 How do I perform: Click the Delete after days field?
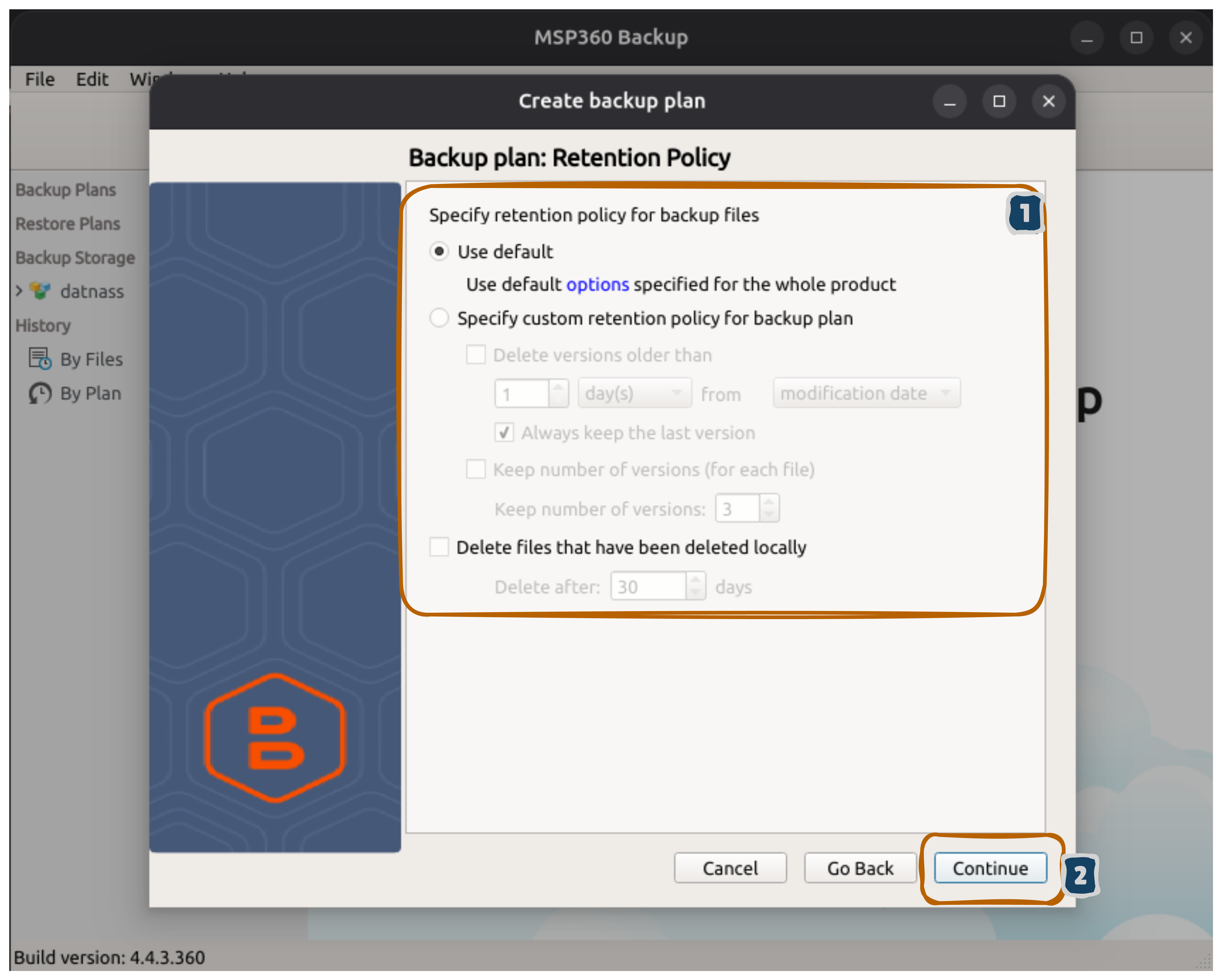click(x=648, y=586)
